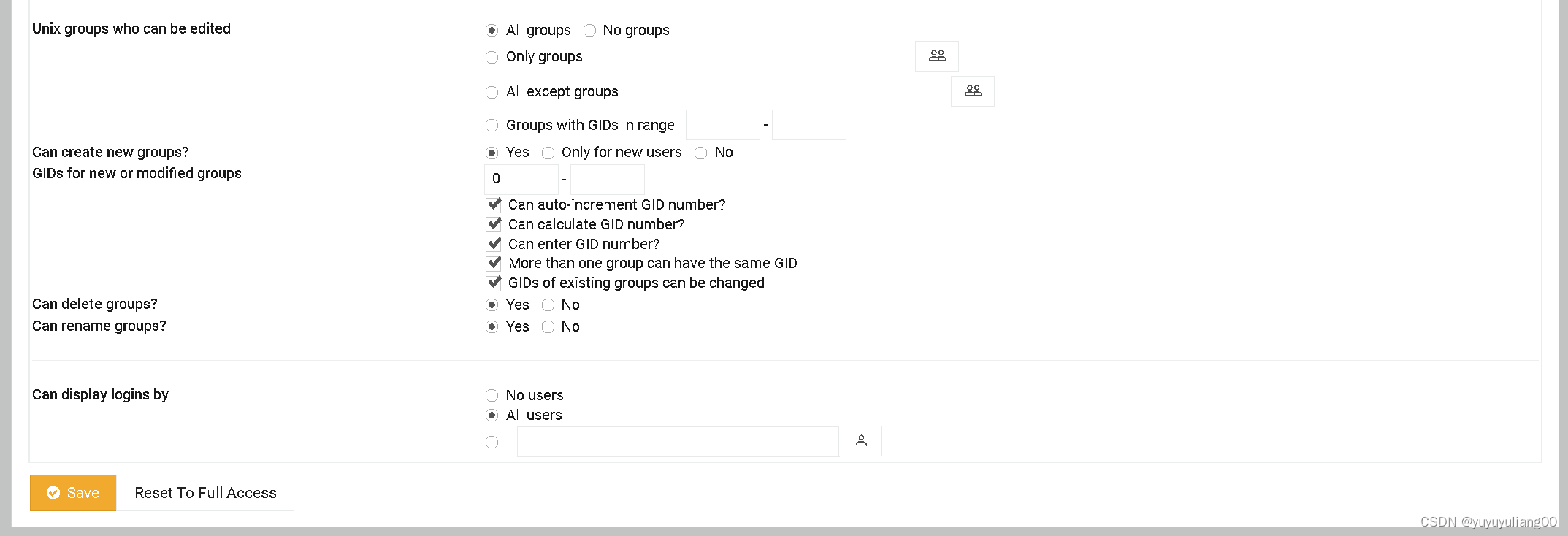The width and height of the screenshot is (1568, 536).
Task: Choose Only for new users option
Action: coord(548,153)
